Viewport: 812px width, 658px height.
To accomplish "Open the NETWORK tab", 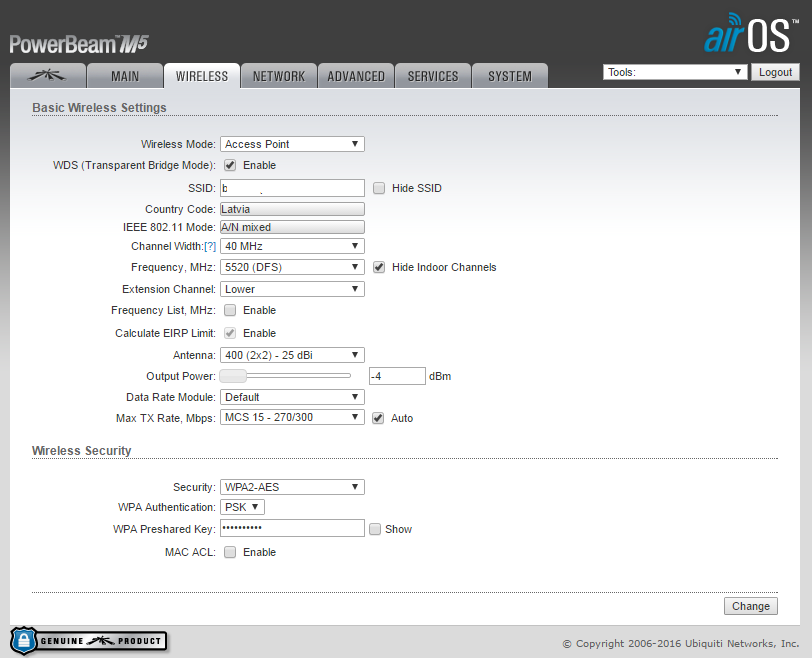I will coord(279,76).
